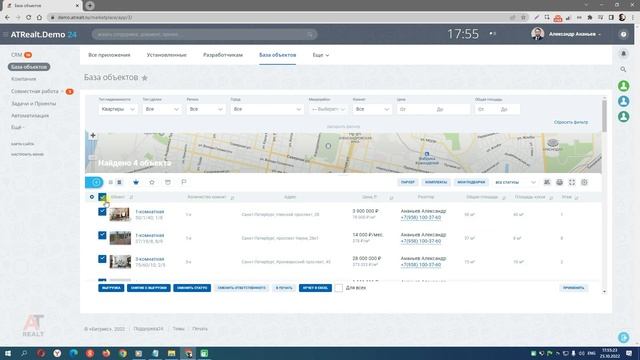
Task: Click the blue contact avatar in right sidebar
Action: 623,101
